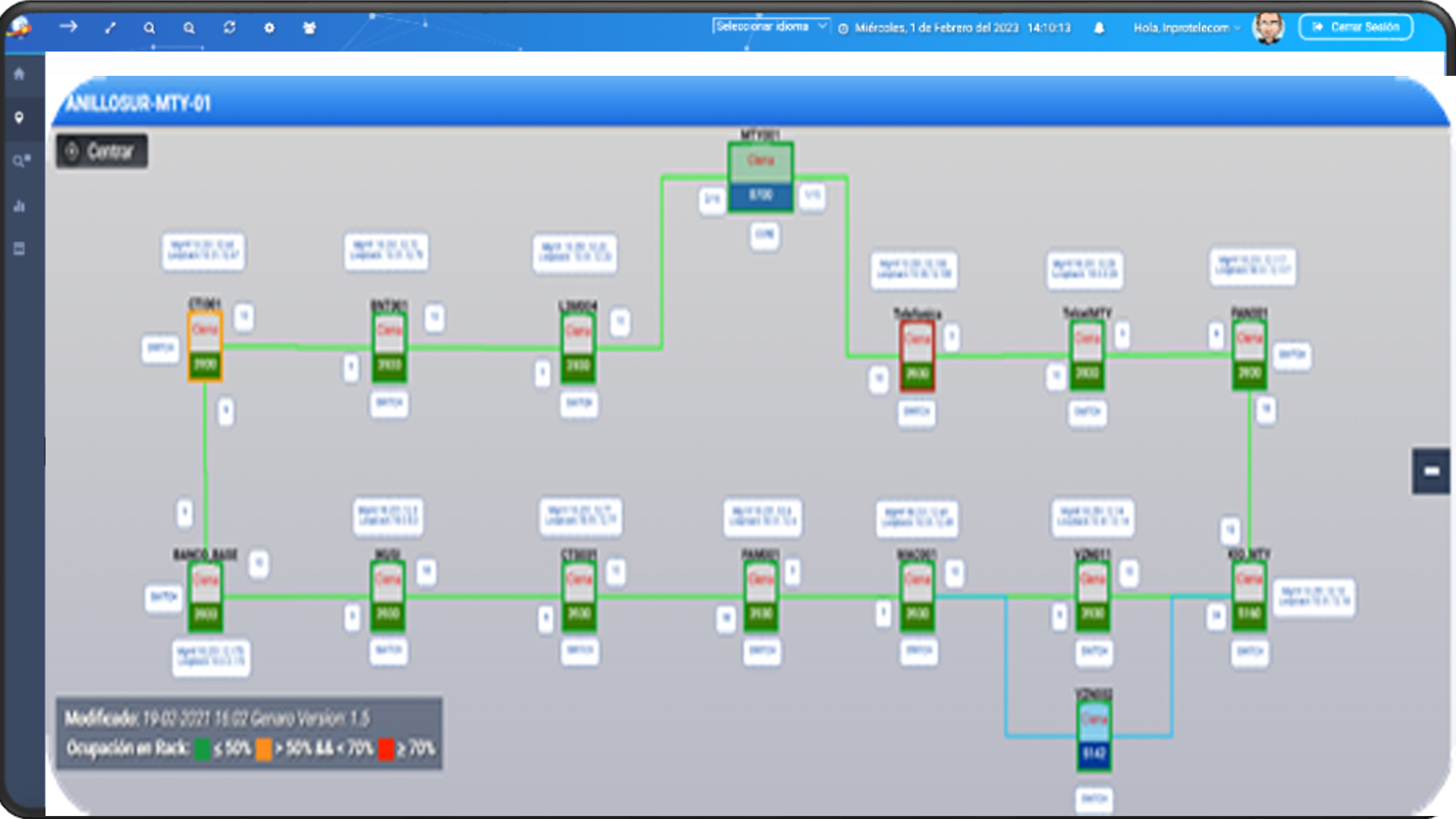The height and width of the screenshot is (819, 1456).
Task: Open the bar chart icon in sidebar
Action: pos(19,206)
